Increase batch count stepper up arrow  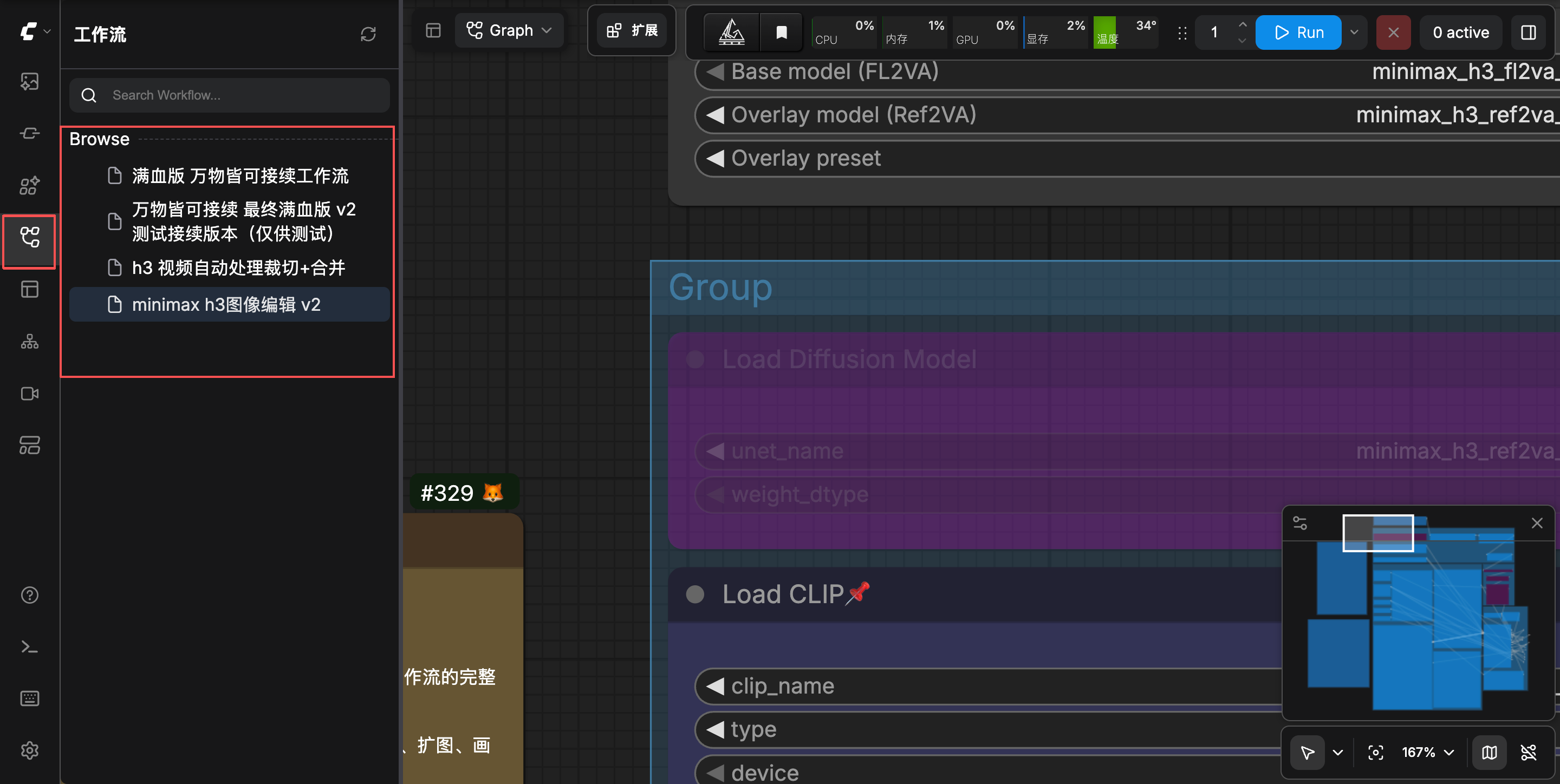[1242, 24]
